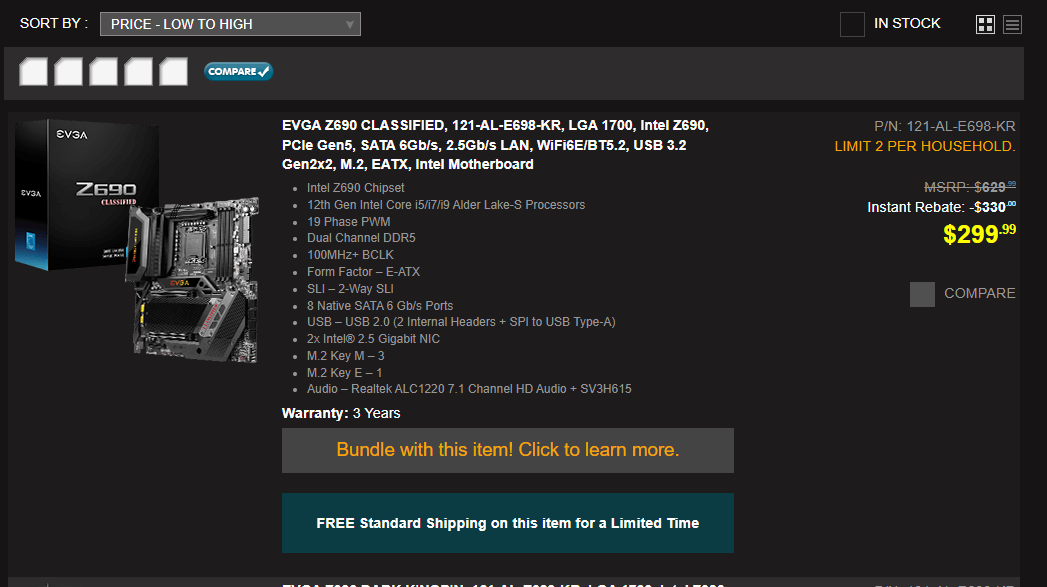
Task: Click the IN STOCK label
Action: 907,23
